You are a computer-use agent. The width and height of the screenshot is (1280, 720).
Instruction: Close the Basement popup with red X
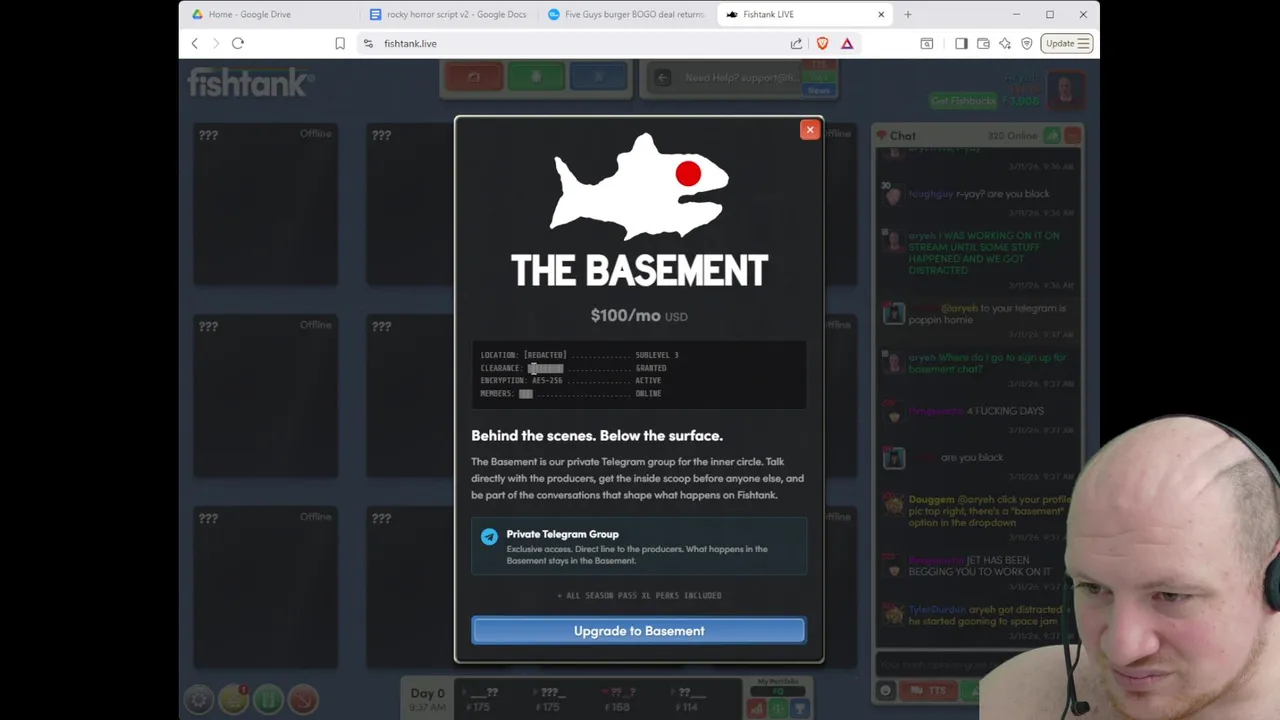(x=810, y=130)
